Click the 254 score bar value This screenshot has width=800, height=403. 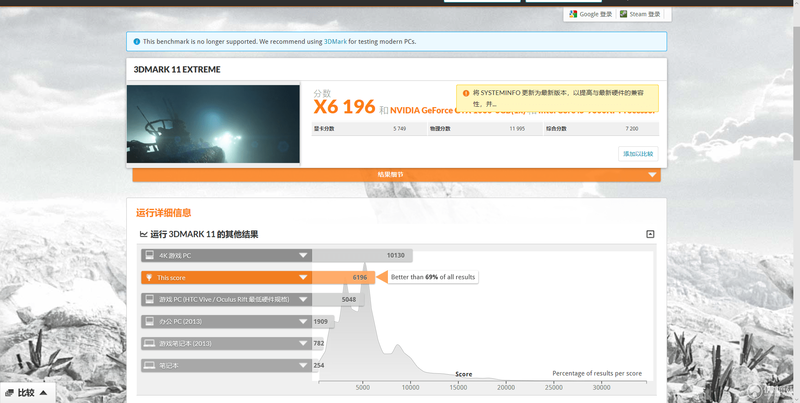pos(319,365)
